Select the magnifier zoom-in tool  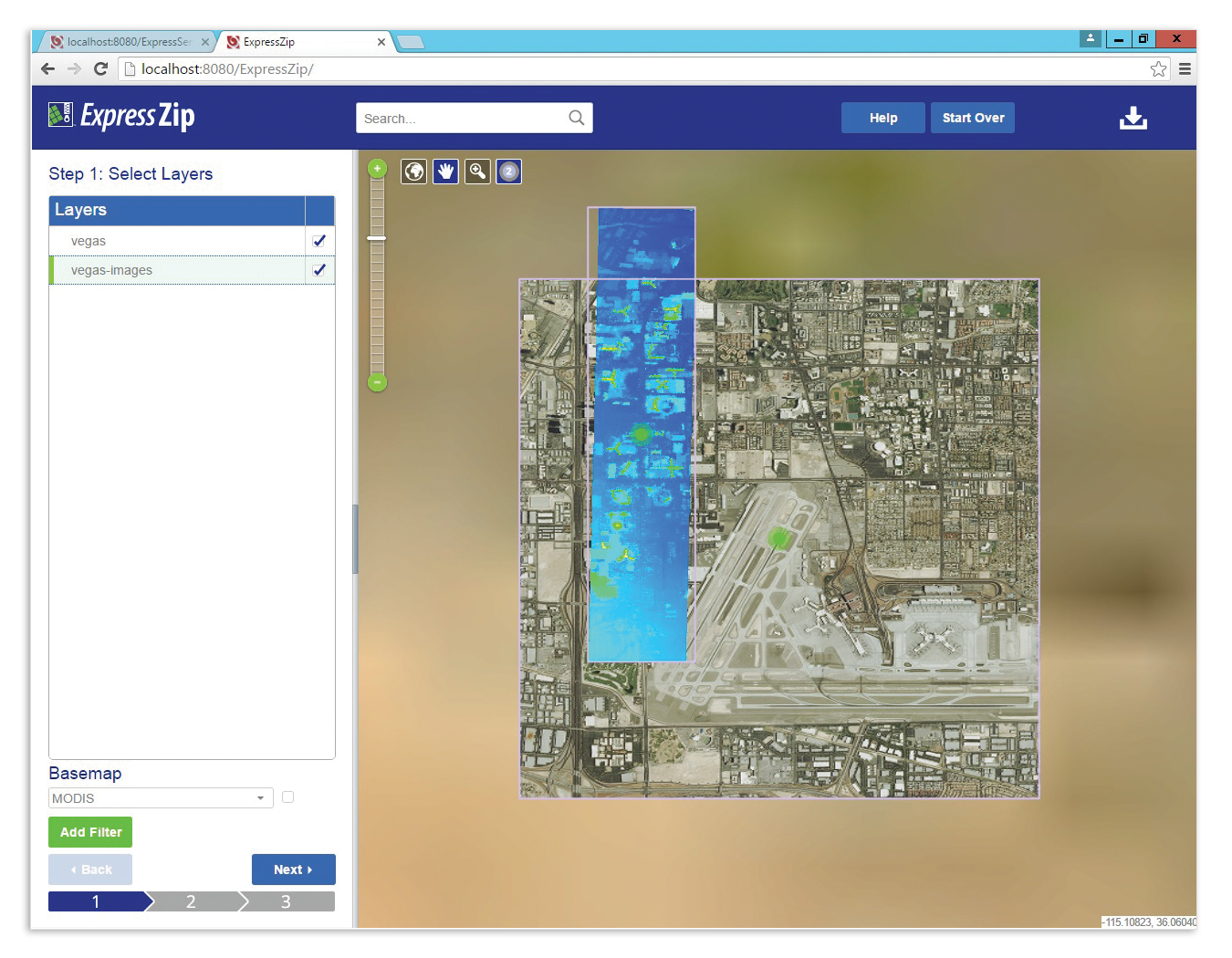477,172
